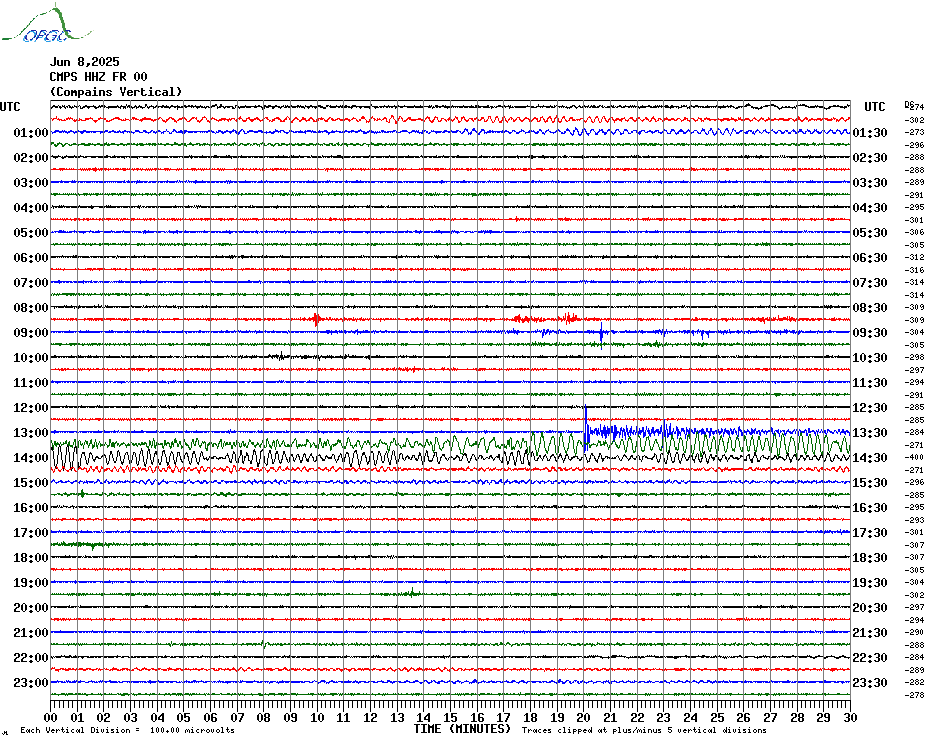Select the 10:00 hour label
The image size is (930, 744).
tap(31, 357)
